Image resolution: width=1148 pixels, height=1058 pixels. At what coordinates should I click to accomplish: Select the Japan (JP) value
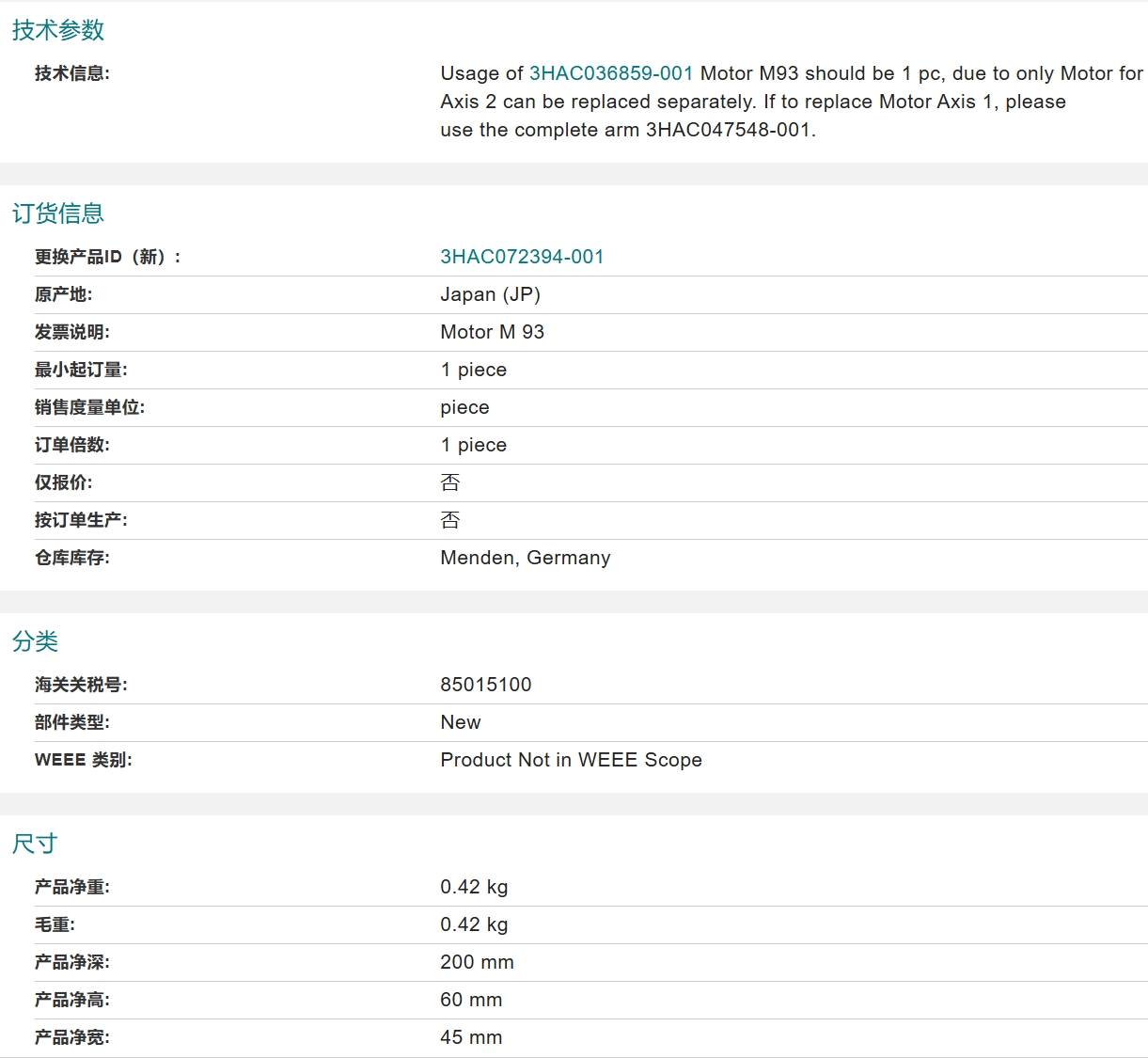(491, 294)
